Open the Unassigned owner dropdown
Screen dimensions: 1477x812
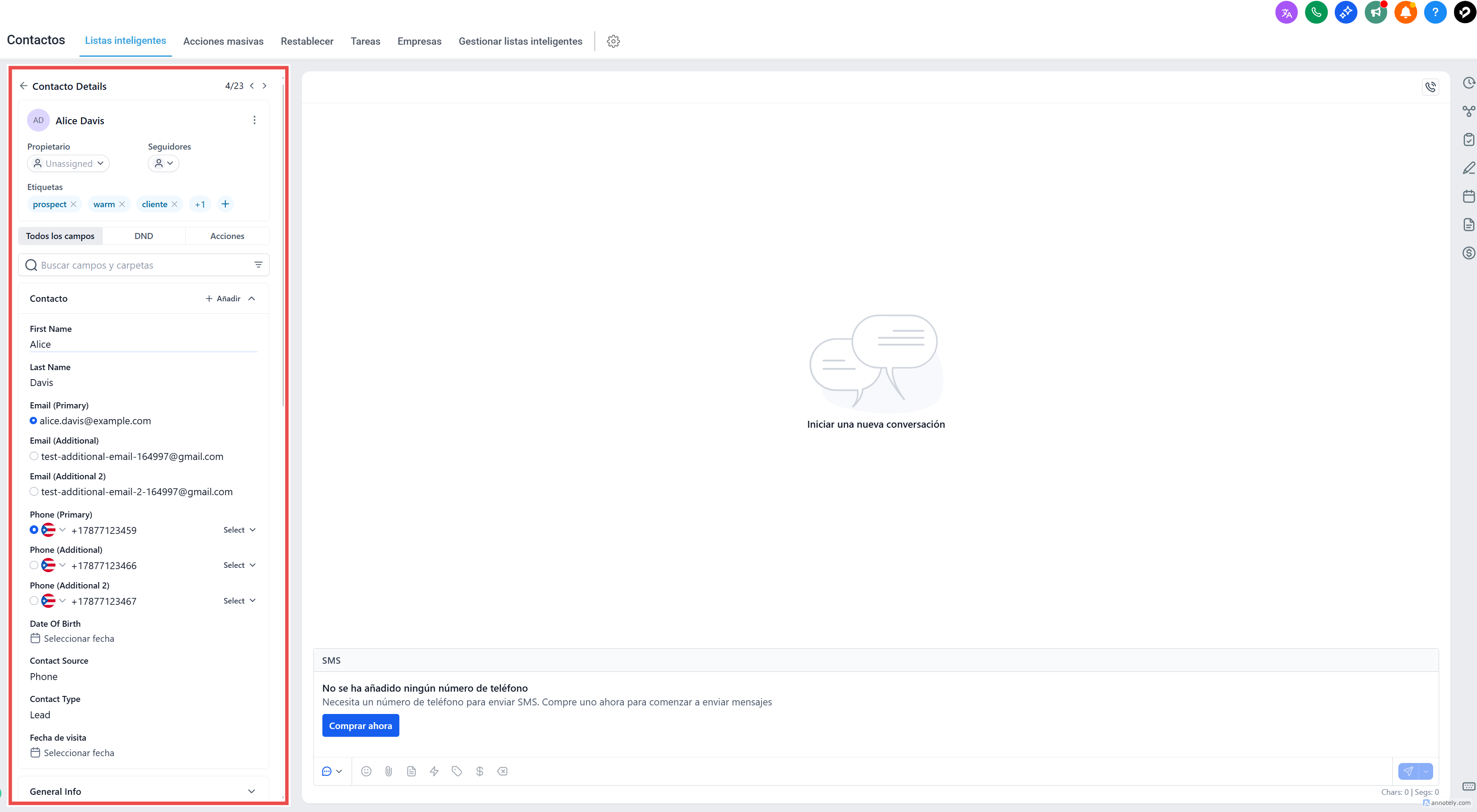pos(68,163)
